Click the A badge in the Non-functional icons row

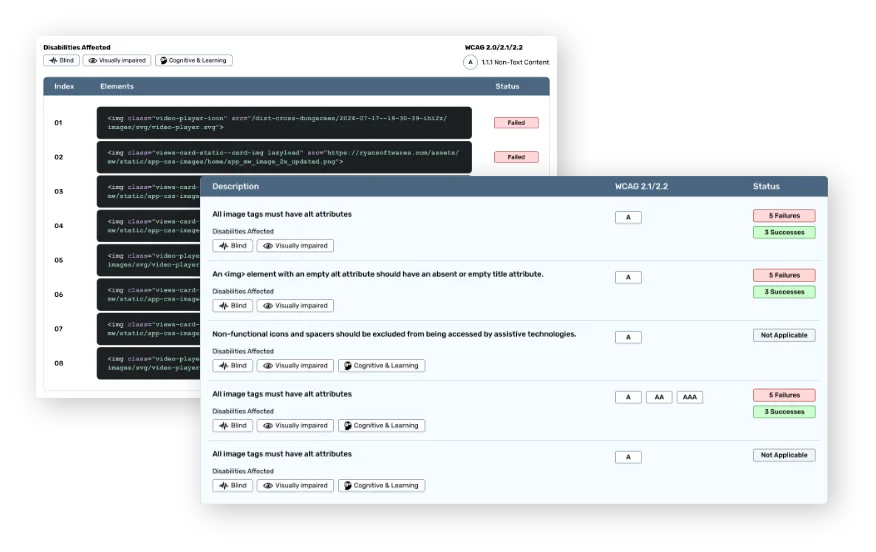pyautogui.click(x=628, y=337)
